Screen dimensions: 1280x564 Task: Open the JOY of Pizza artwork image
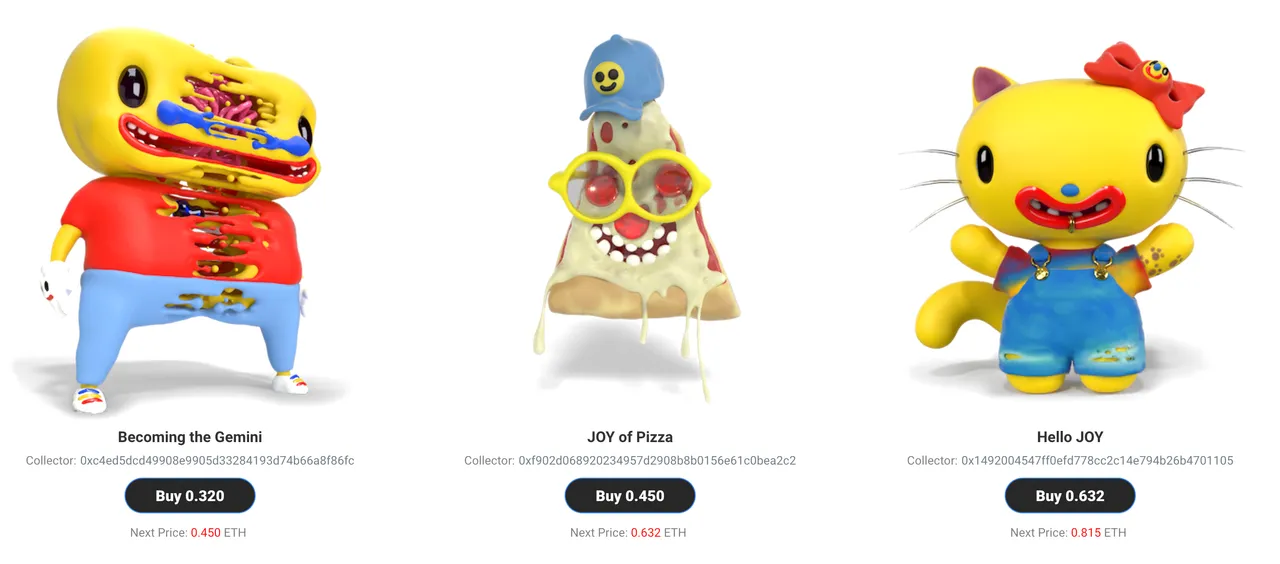pos(630,215)
